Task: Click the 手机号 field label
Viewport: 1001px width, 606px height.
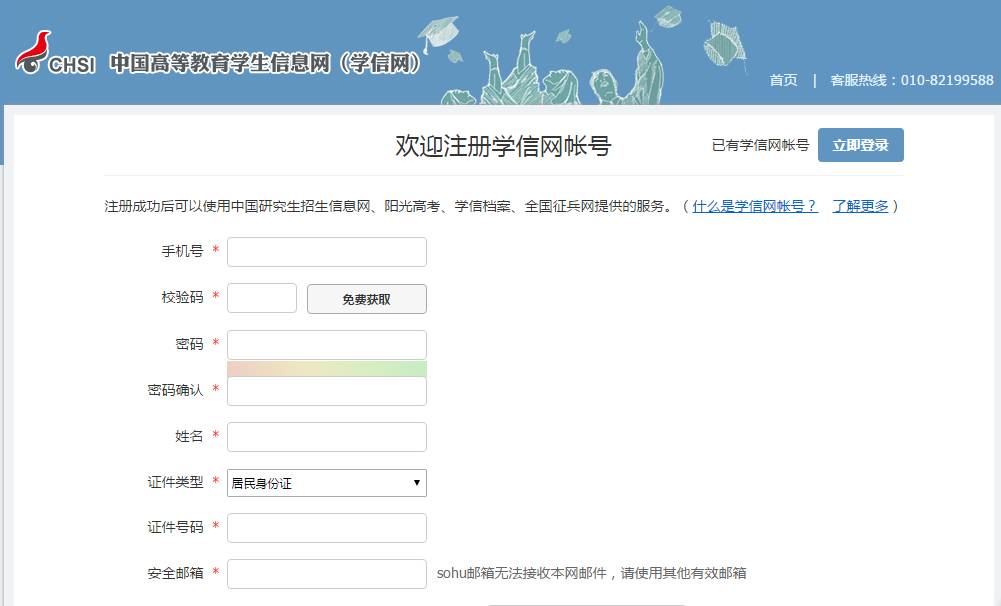Action: pyautogui.click(x=182, y=252)
